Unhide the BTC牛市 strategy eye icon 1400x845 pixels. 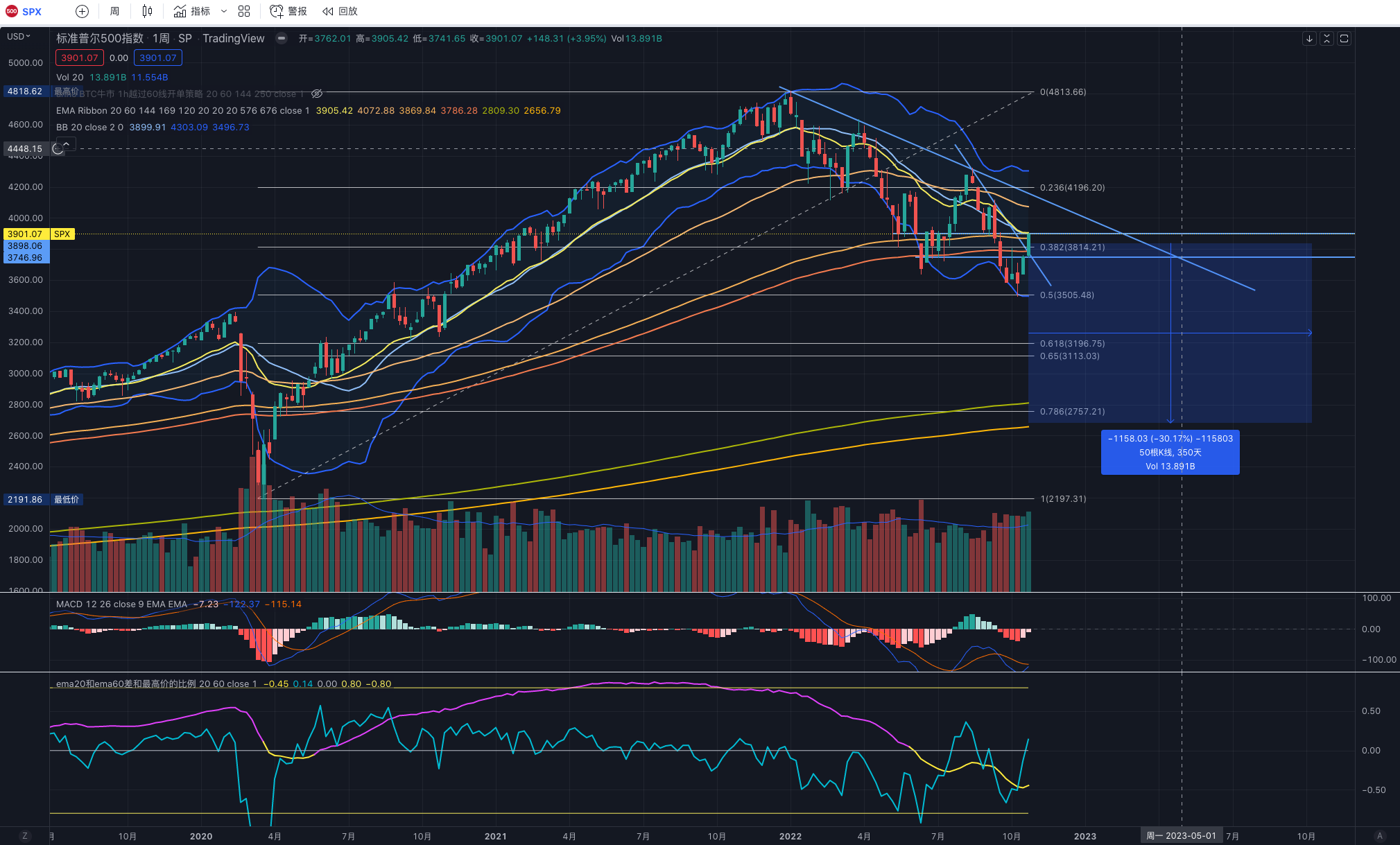[317, 94]
